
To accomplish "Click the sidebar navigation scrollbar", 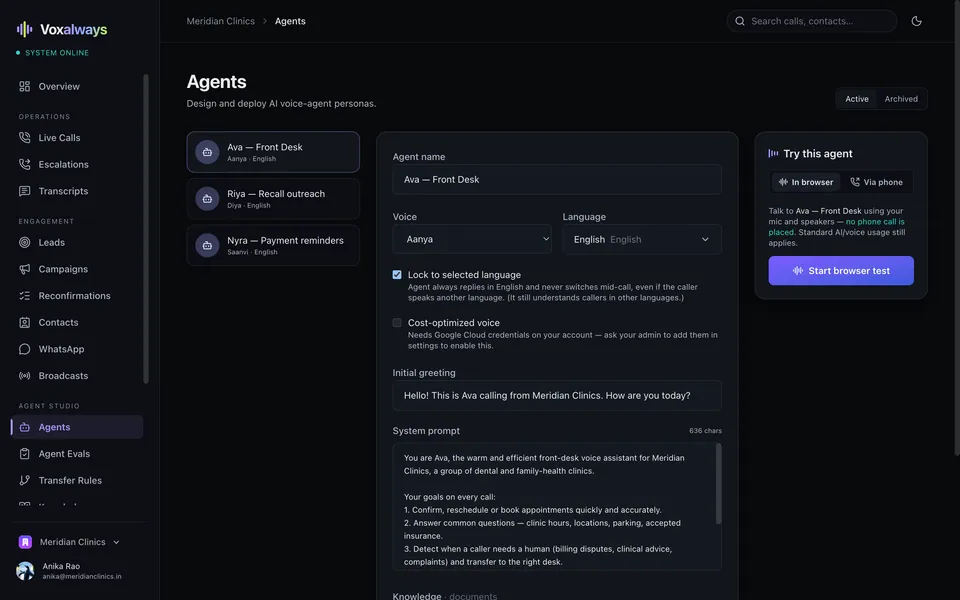I will (x=146, y=229).
